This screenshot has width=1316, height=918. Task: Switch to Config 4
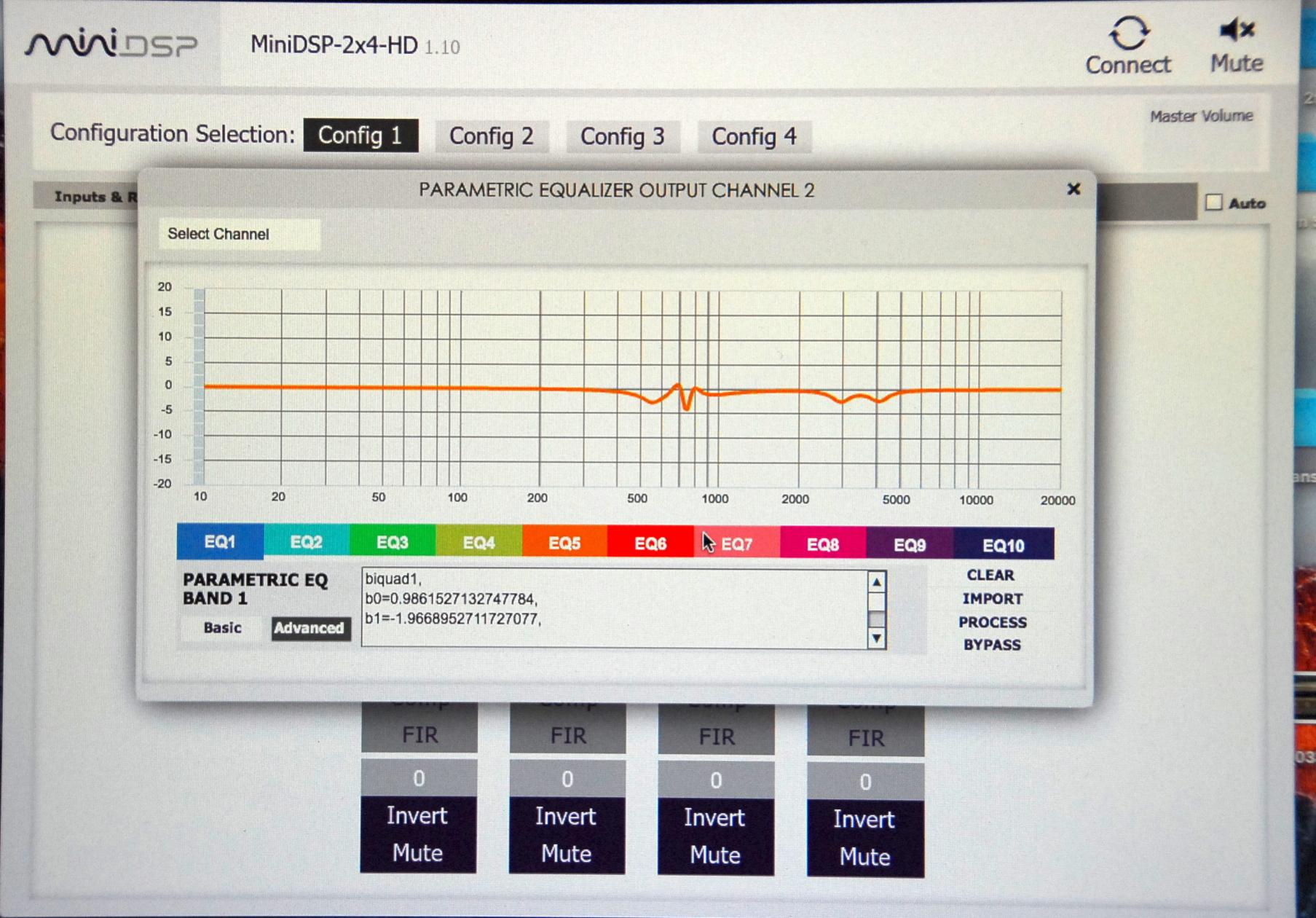754,137
